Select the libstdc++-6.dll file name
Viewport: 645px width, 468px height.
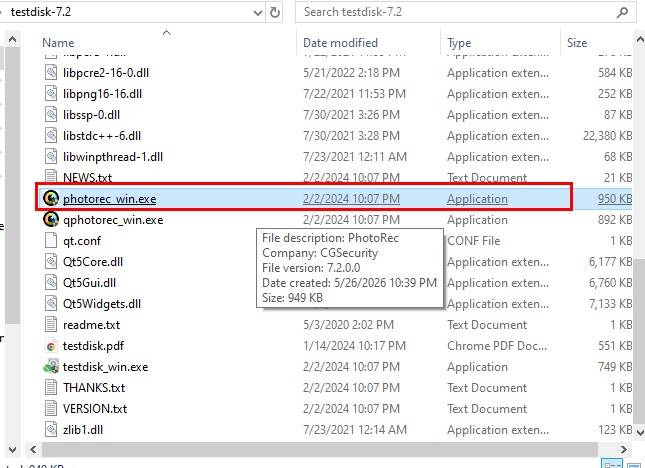(102, 136)
